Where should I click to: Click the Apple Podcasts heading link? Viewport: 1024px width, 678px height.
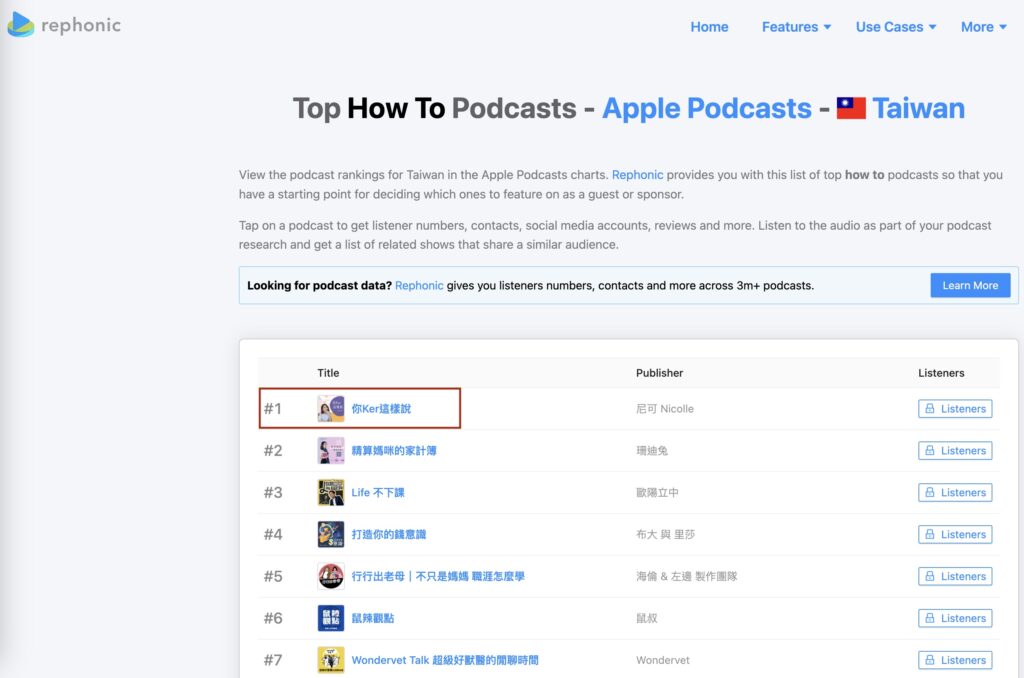click(706, 108)
